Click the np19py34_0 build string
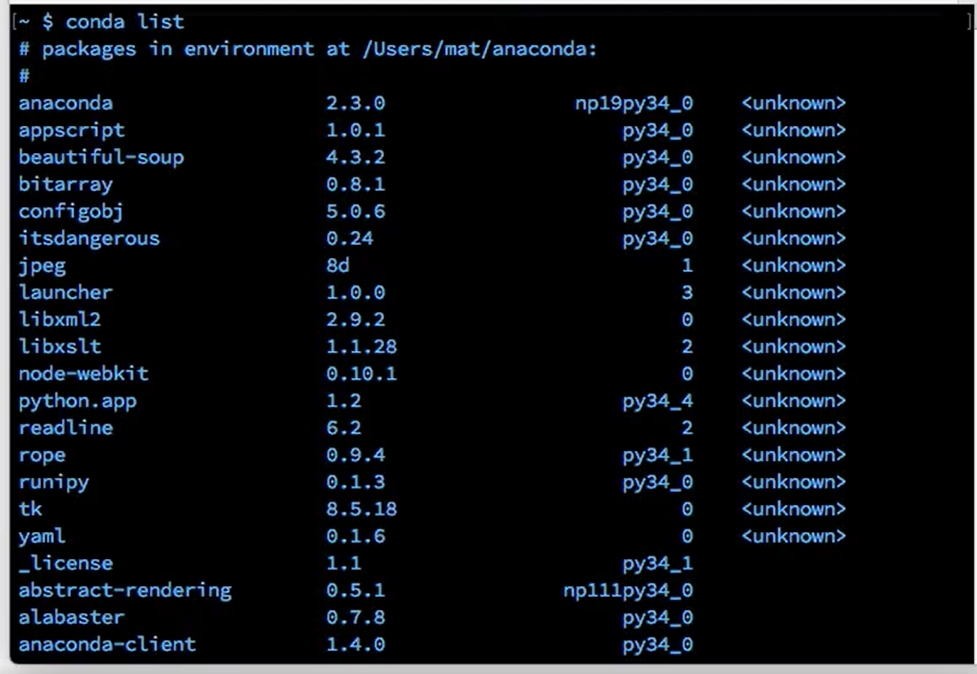977x674 pixels. click(633, 102)
